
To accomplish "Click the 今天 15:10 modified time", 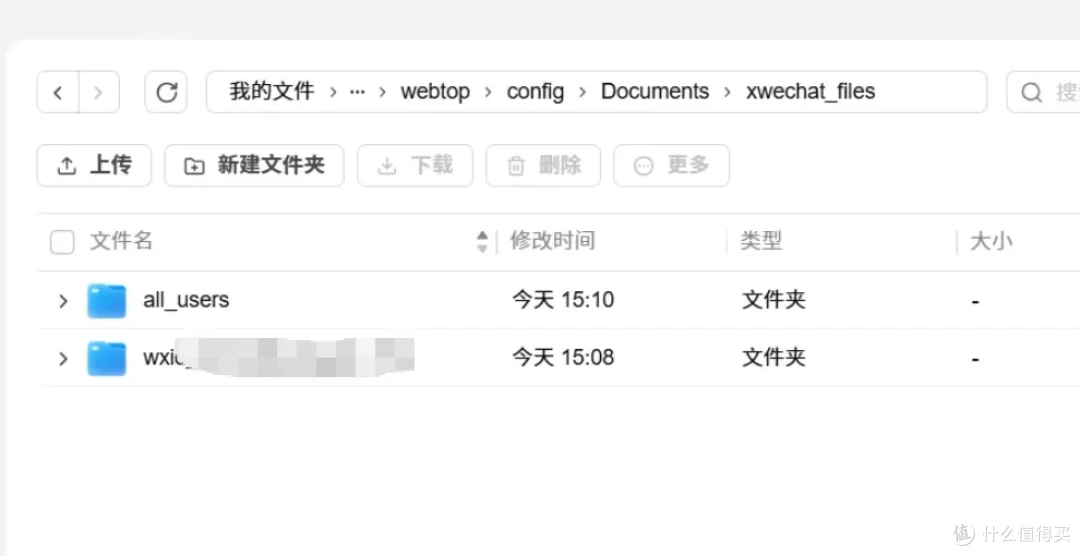I will [x=563, y=300].
